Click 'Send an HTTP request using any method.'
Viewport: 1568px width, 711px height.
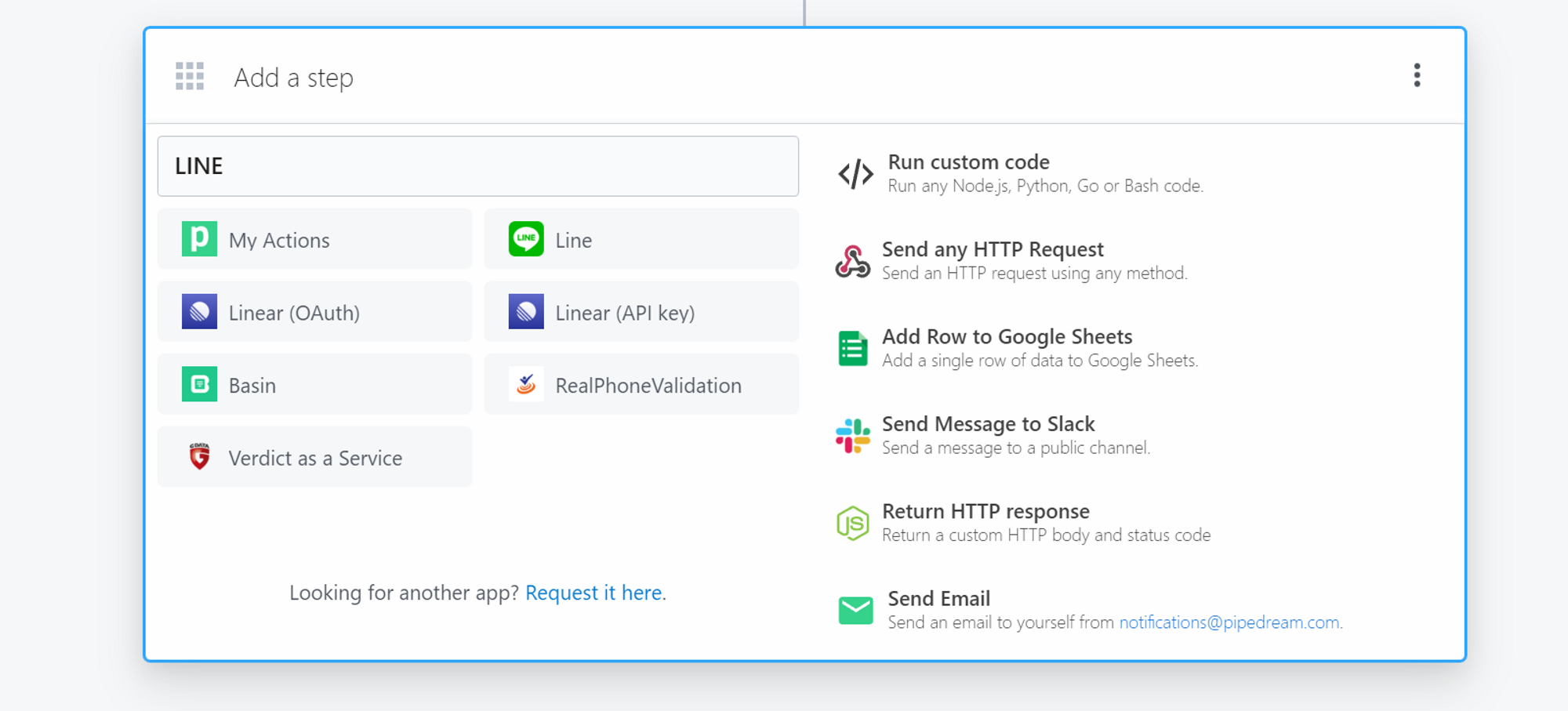point(1034,273)
